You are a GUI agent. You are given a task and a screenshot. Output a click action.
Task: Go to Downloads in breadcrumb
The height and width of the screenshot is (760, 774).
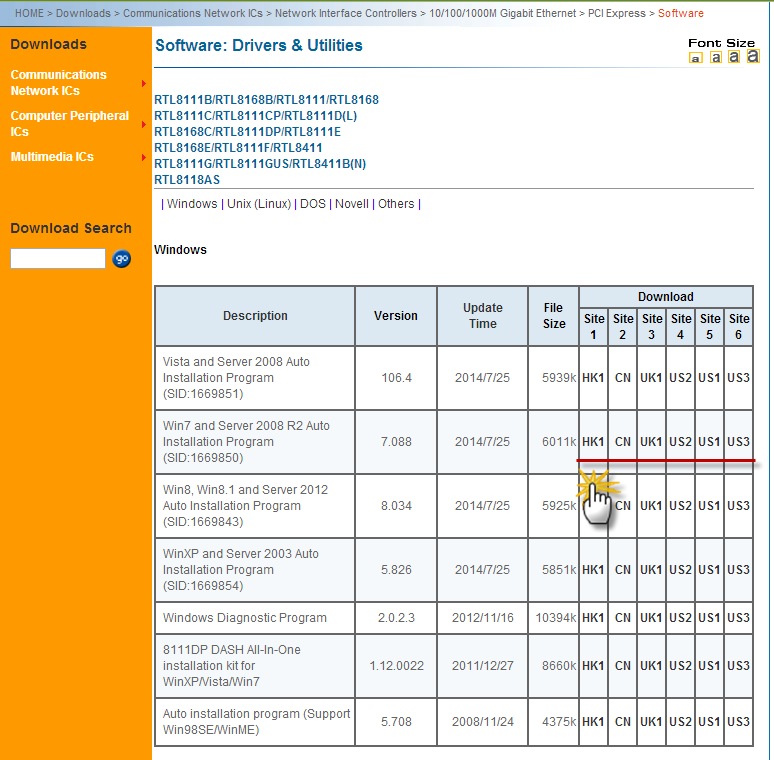pos(83,13)
